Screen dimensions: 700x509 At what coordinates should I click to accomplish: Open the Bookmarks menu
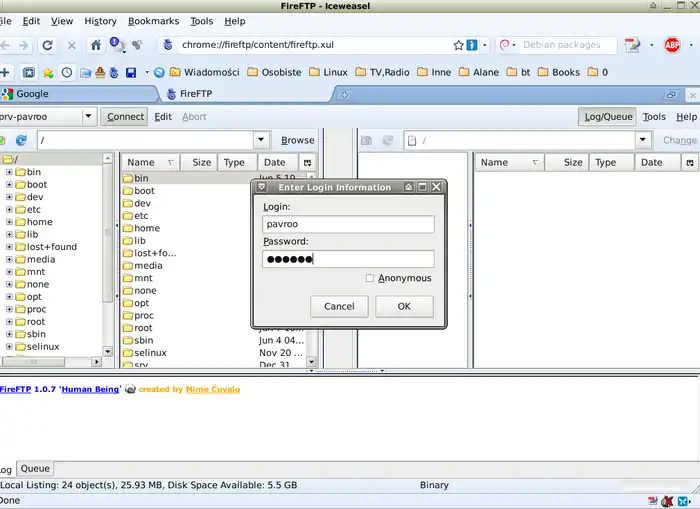point(153,21)
